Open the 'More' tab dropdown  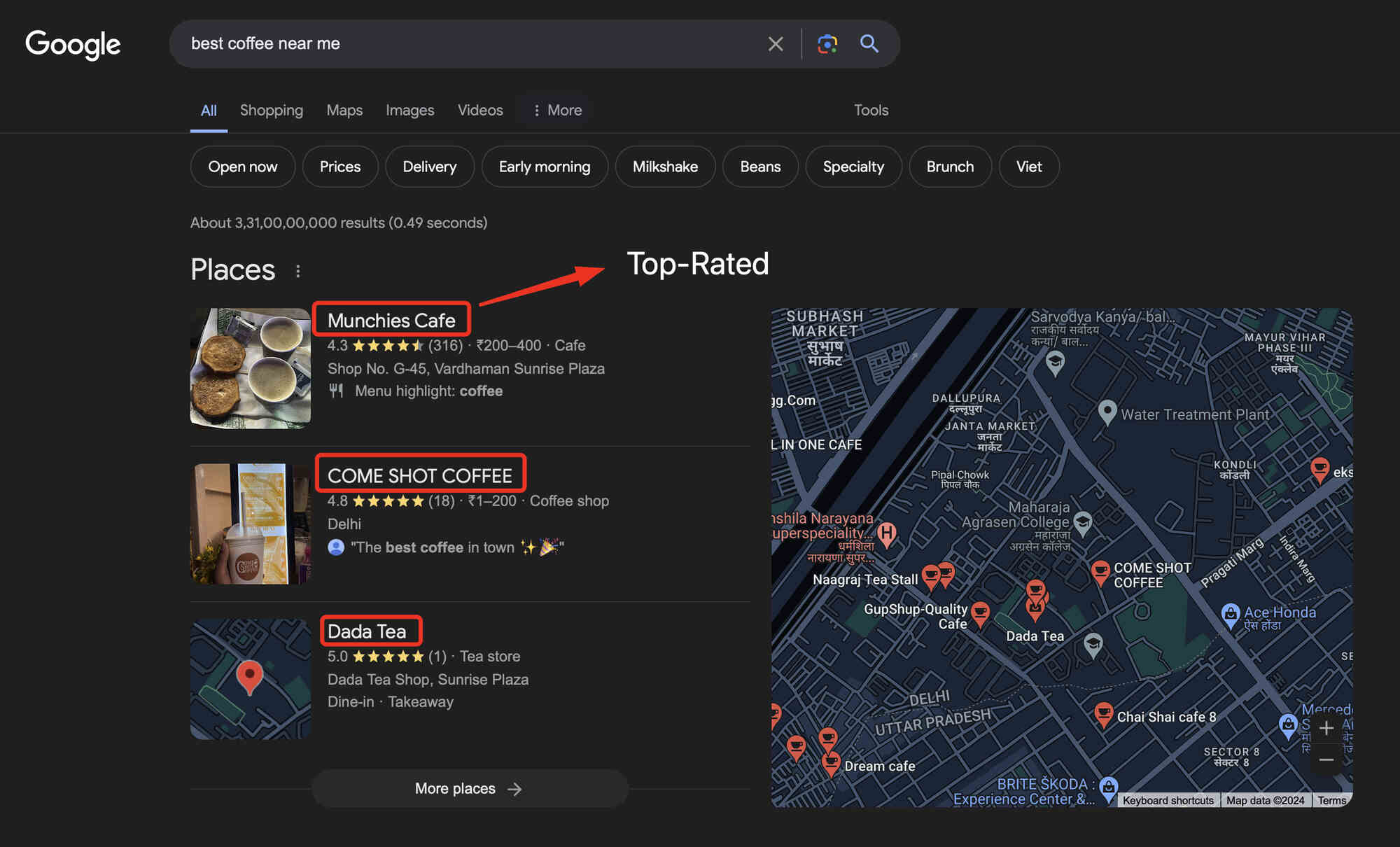556,110
